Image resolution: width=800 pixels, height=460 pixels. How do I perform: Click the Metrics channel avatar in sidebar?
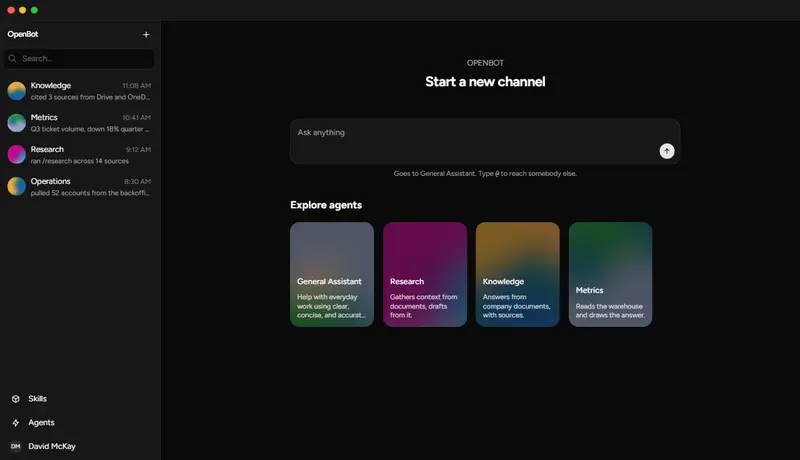click(16, 123)
